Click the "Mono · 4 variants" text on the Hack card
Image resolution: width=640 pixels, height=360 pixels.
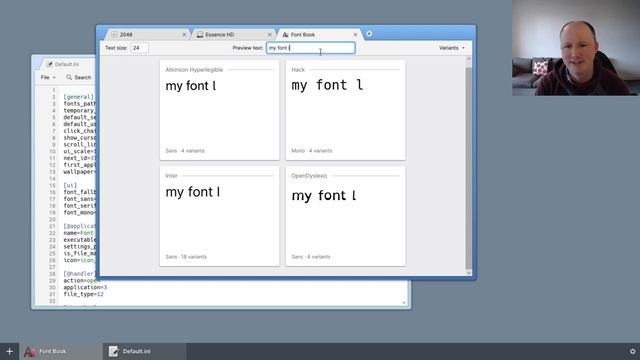[312, 151]
